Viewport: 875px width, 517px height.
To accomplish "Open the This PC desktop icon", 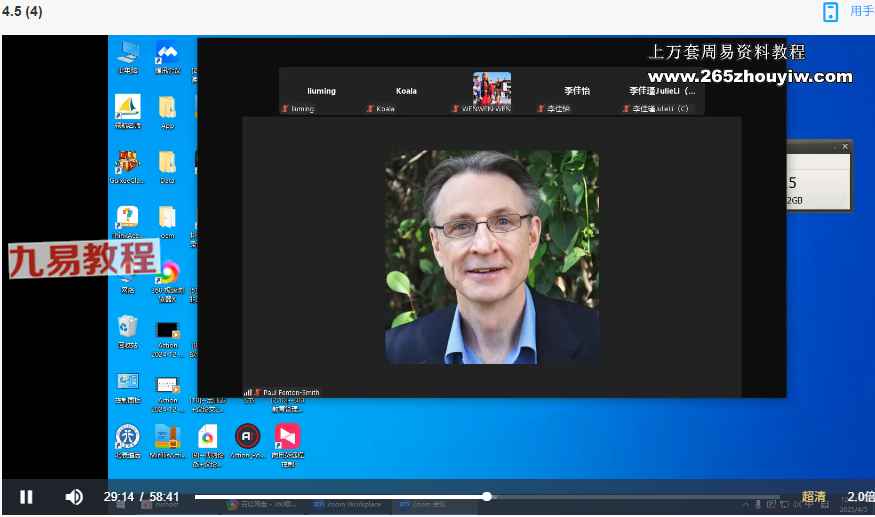I will 128,58.
